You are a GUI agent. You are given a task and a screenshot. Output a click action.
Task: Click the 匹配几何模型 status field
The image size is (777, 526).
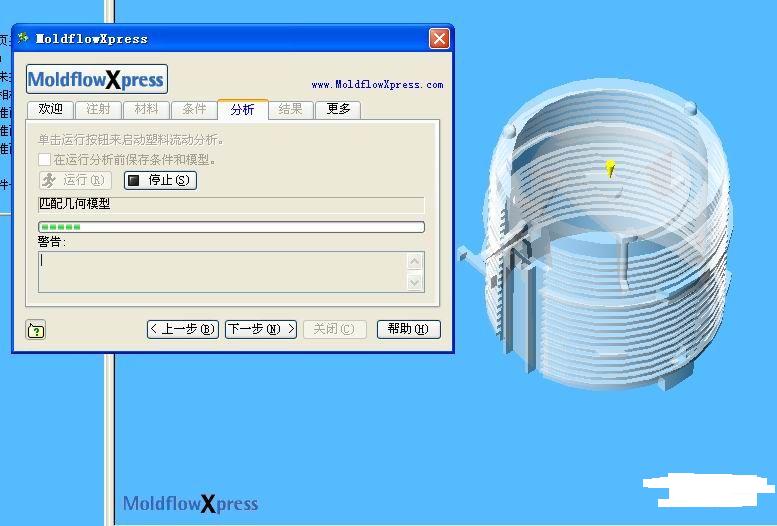231,205
